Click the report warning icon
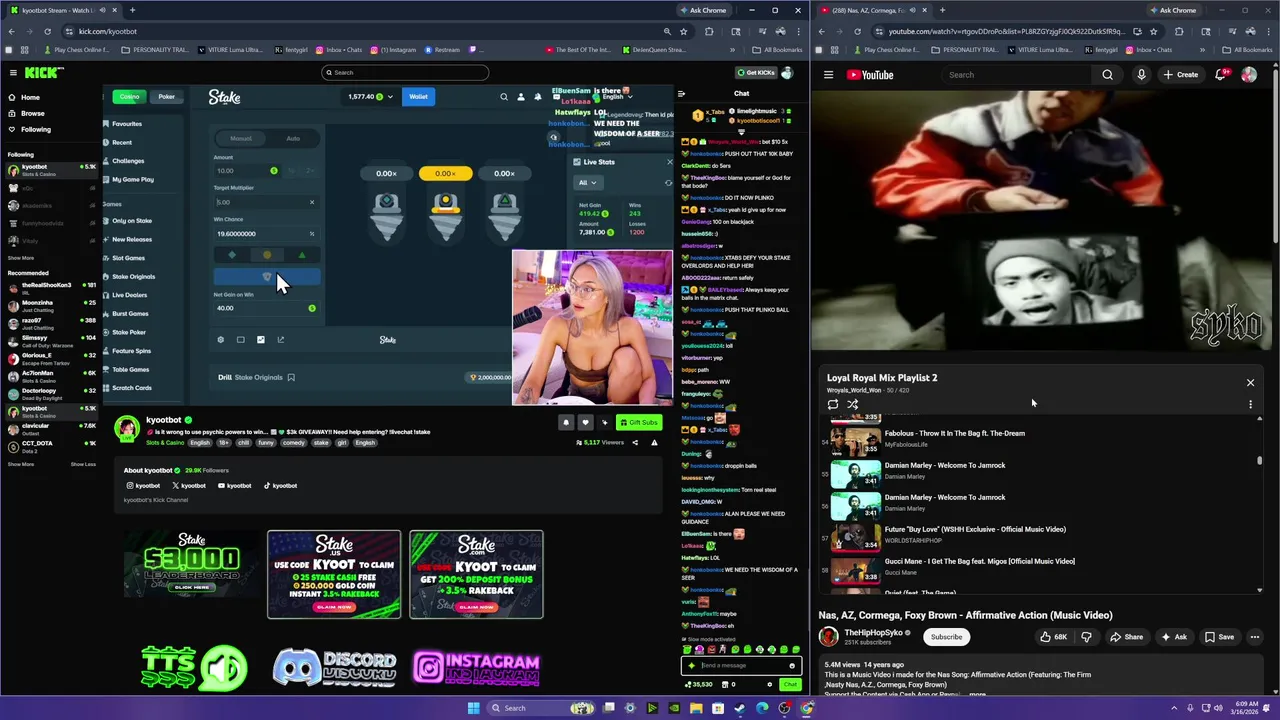This screenshot has height=720, width=1280. point(654,442)
